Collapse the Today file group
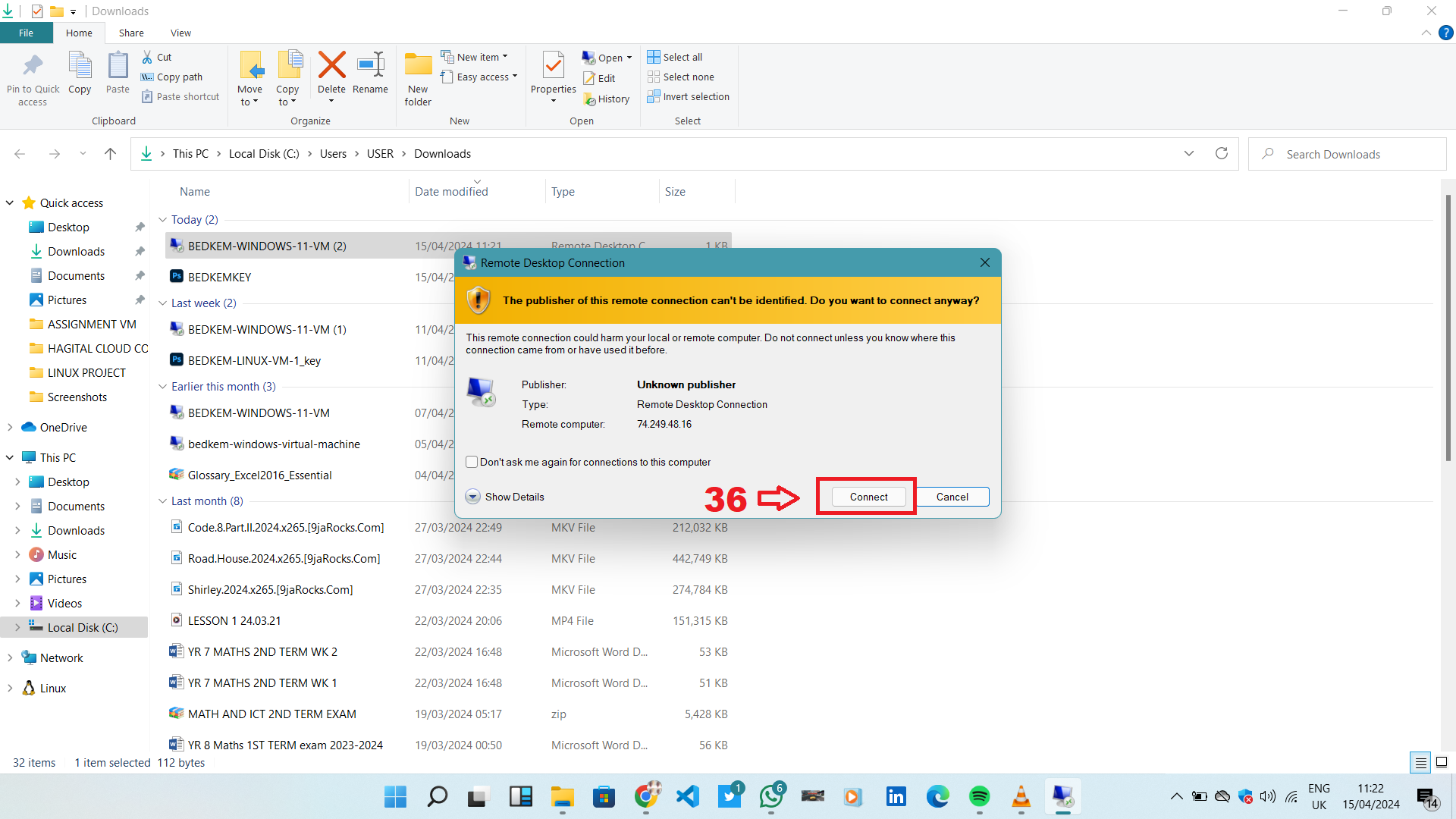This screenshot has width=1456, height=819. [x=162, y=220]
